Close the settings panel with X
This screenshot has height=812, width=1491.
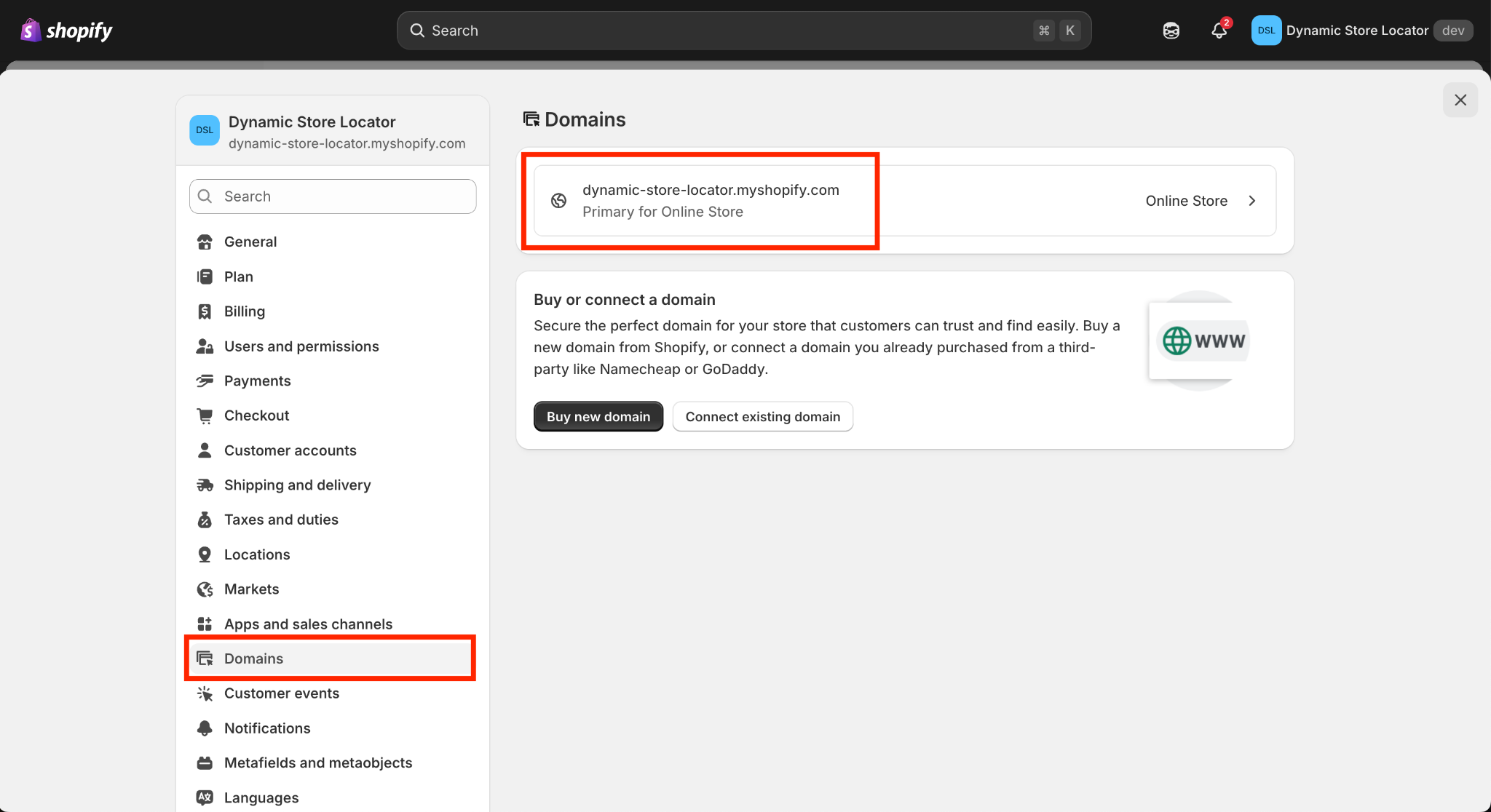(x=1460, y=100)
